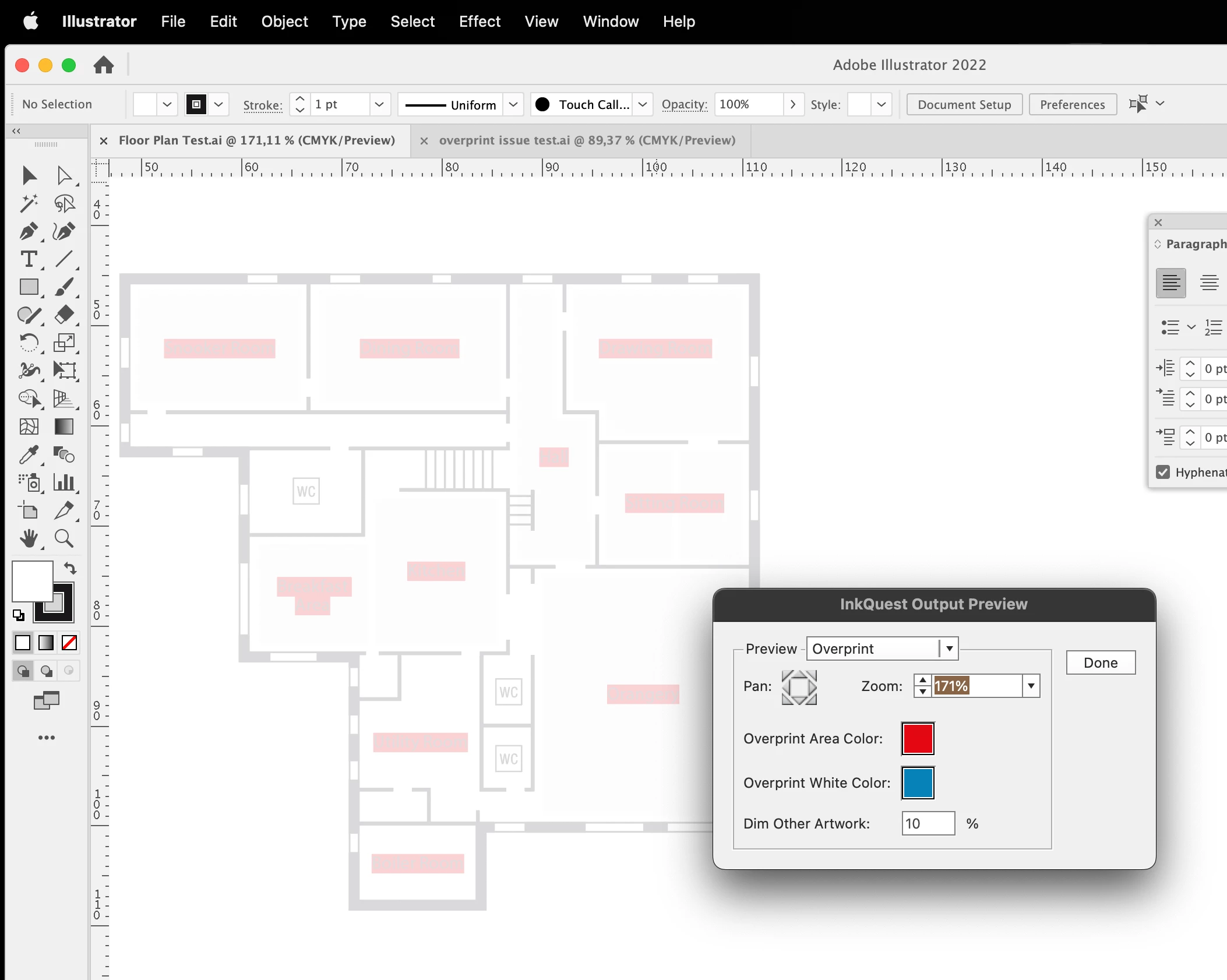This screenshot has width=1227, height=980.
Task: Open the Preview Overprint dropdown
Action: click(949, 648)
